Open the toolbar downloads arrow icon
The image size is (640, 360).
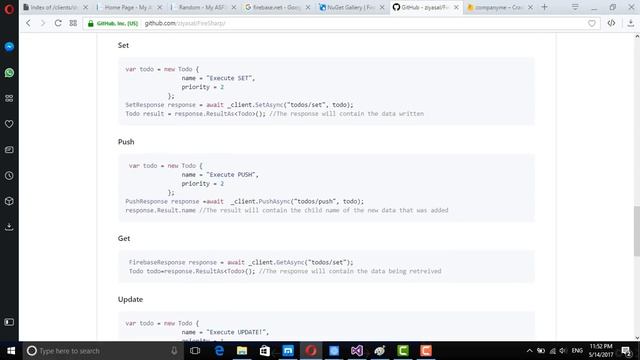[x=631, y=23]
